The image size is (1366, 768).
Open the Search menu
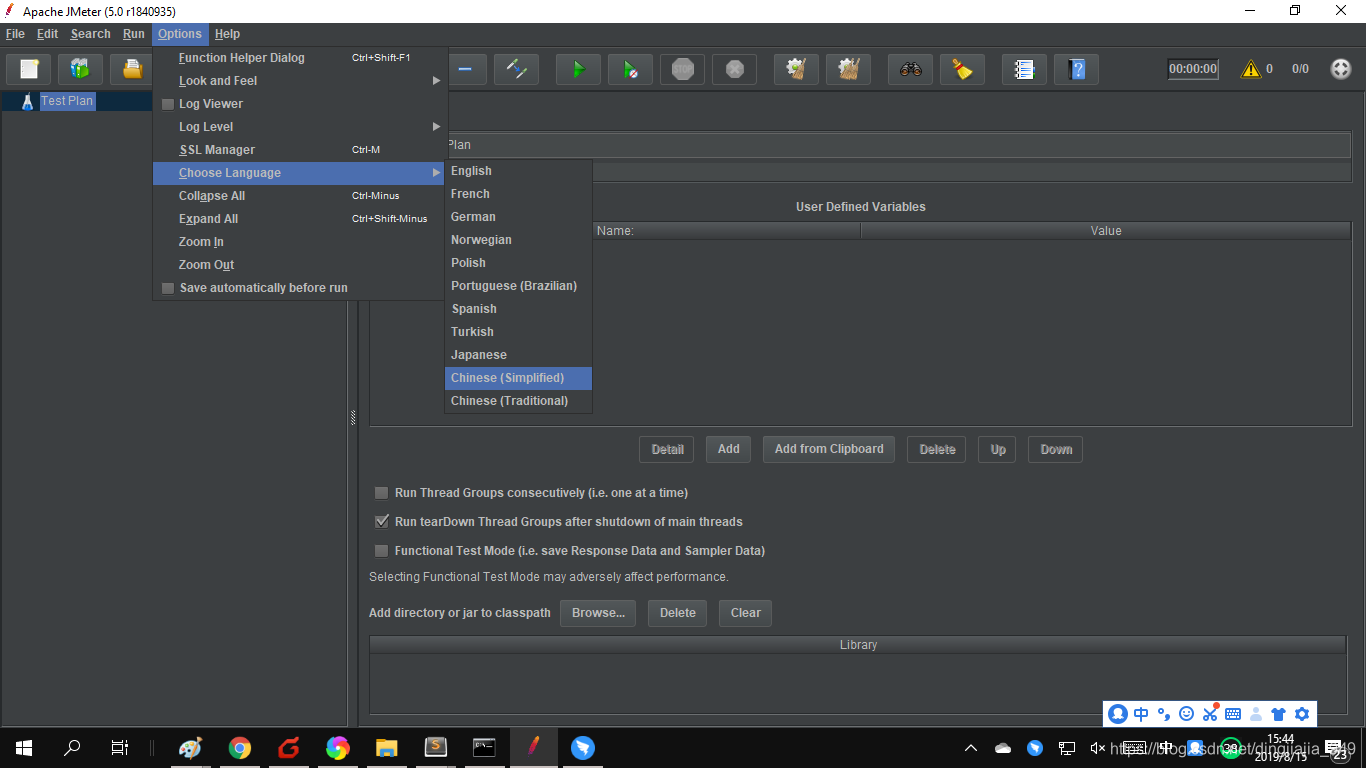90,34
